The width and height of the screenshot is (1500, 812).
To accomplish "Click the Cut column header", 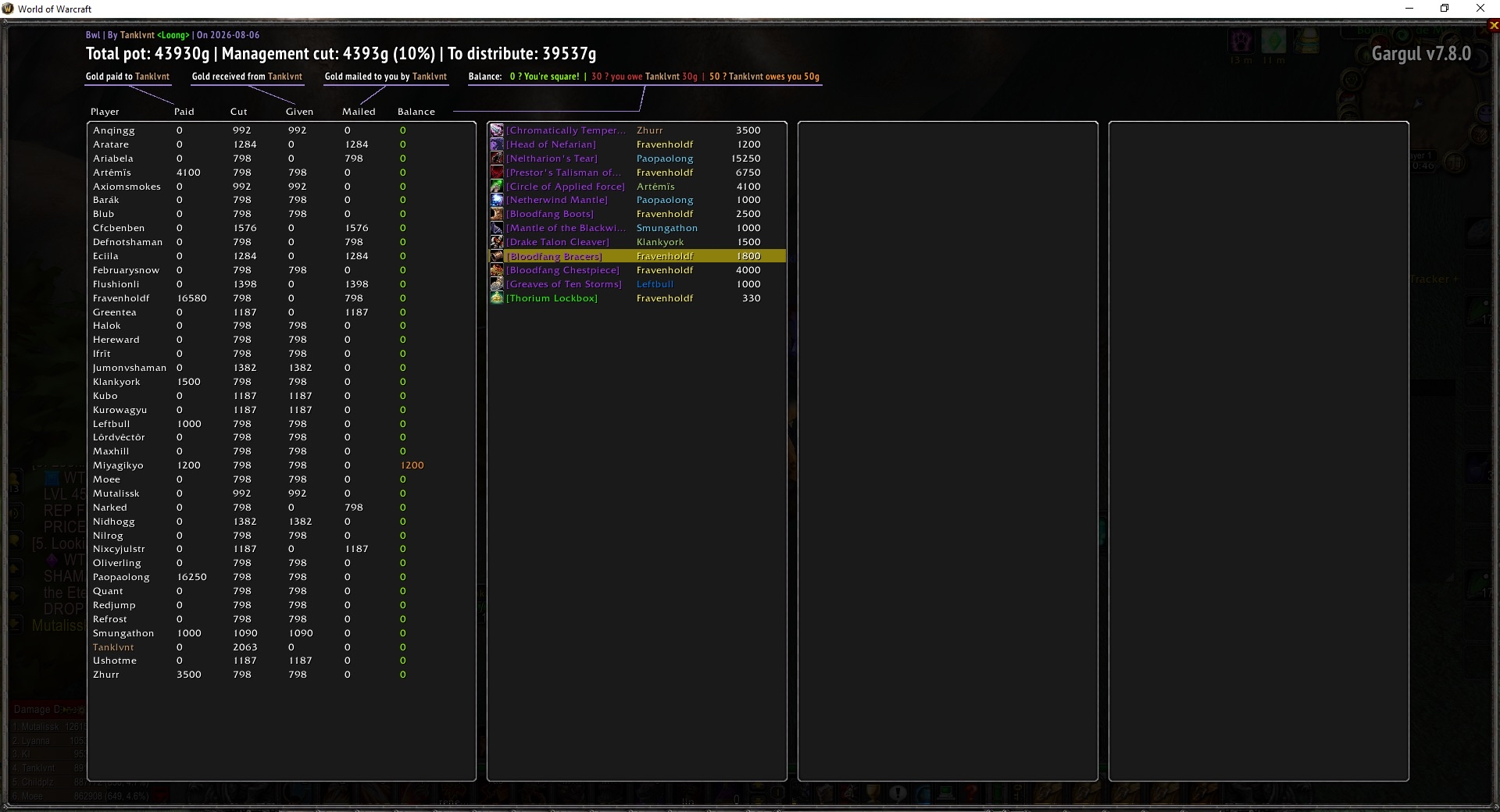I will (239, 112).
